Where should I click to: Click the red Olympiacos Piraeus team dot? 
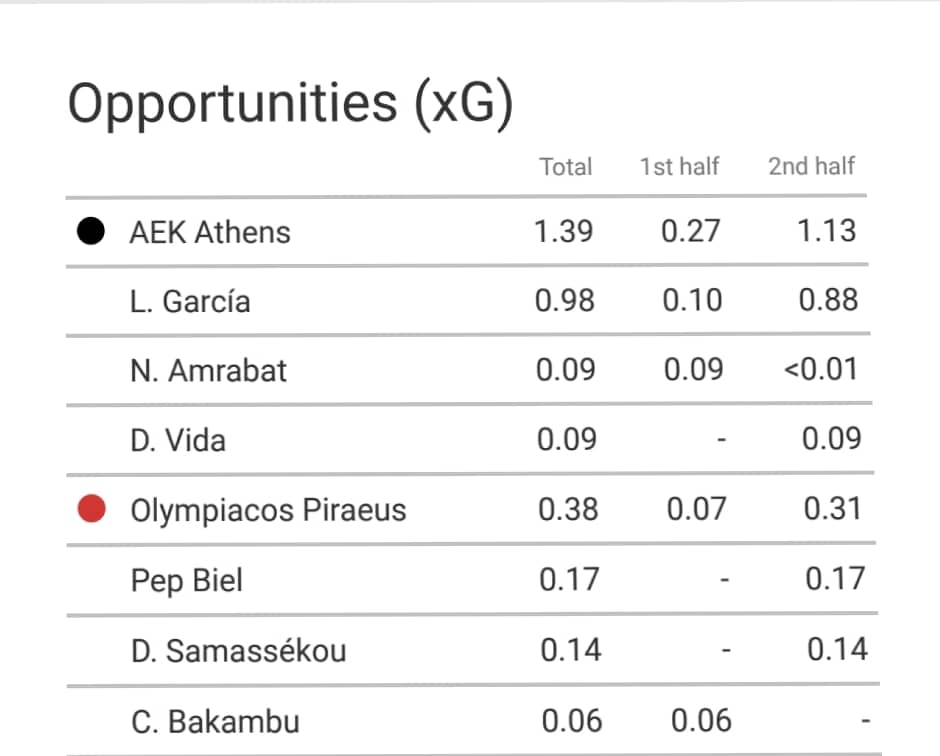pos(92,508)
